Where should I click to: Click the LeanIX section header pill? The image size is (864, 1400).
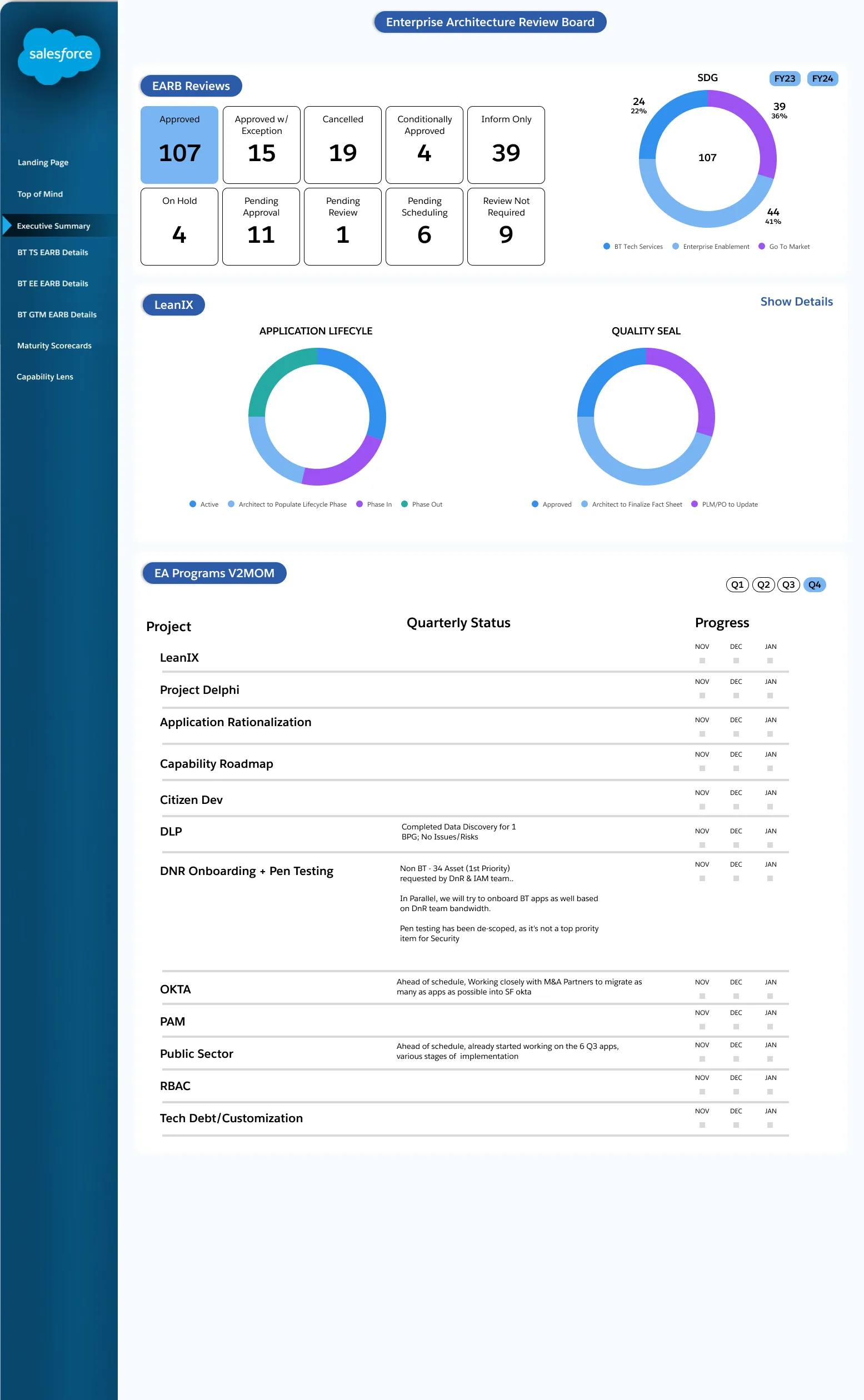click(174, 305)
